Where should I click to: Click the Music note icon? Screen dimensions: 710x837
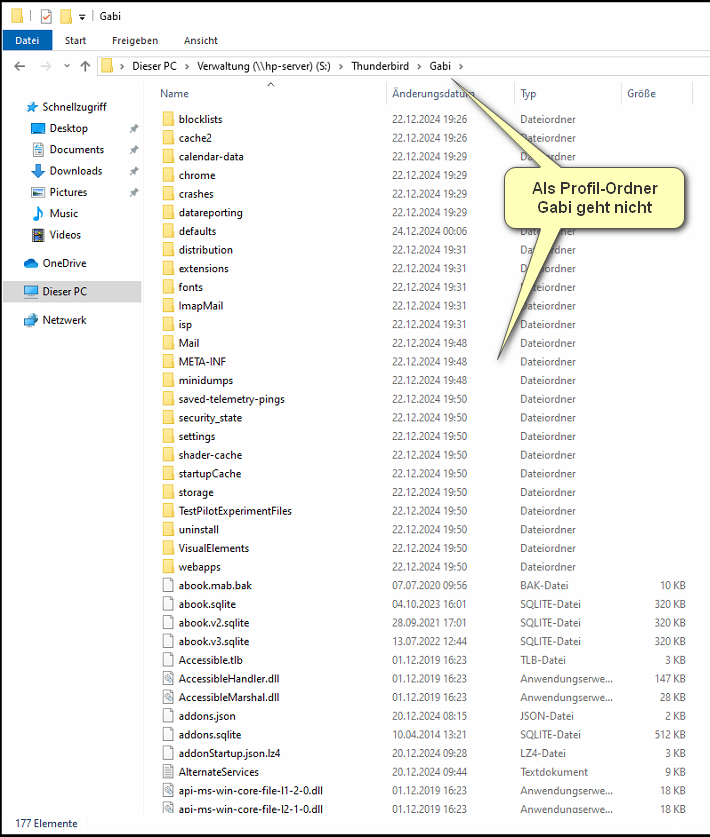[x=38, y=214]
